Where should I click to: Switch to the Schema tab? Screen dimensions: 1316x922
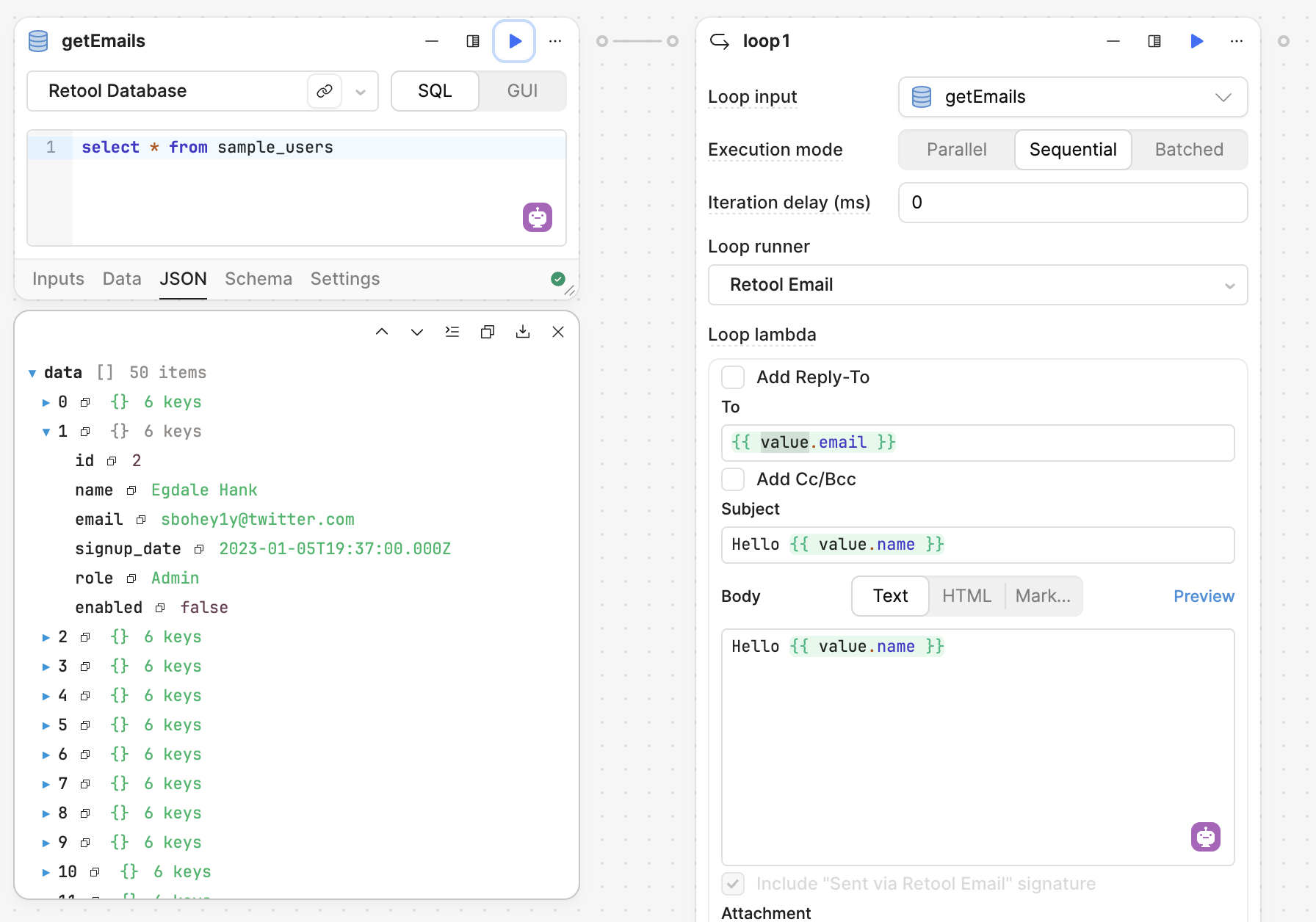[x=258, y=279]
